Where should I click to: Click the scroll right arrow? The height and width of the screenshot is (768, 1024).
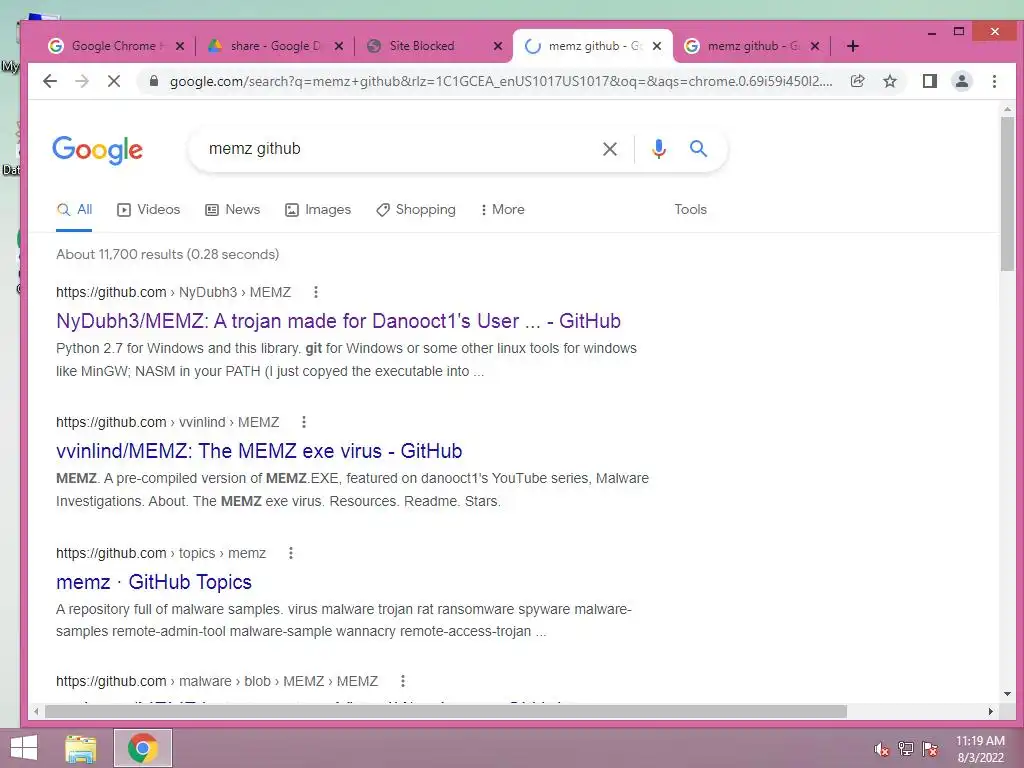[991, 711]
